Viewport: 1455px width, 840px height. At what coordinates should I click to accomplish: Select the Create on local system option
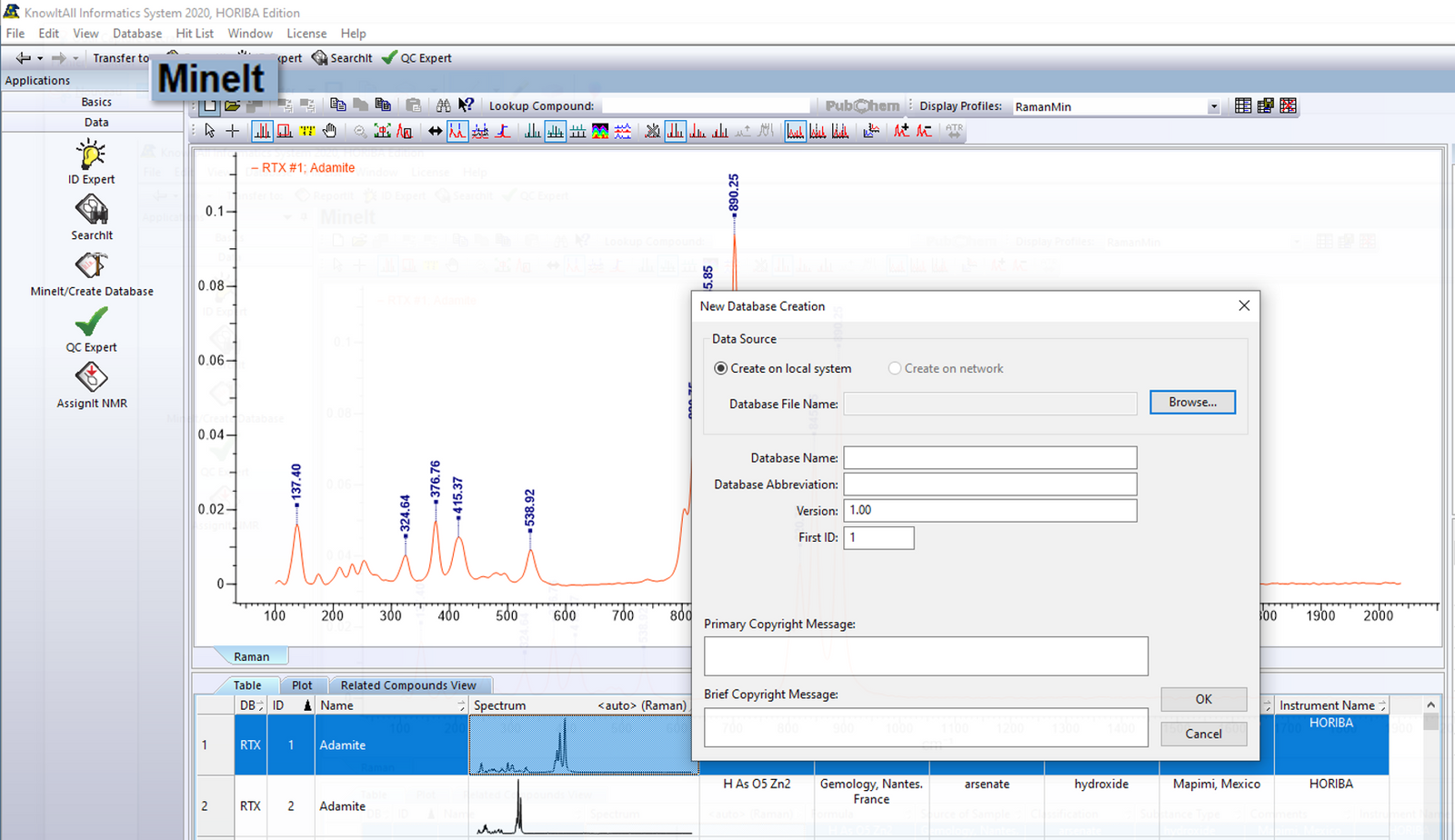click(721, 368)
